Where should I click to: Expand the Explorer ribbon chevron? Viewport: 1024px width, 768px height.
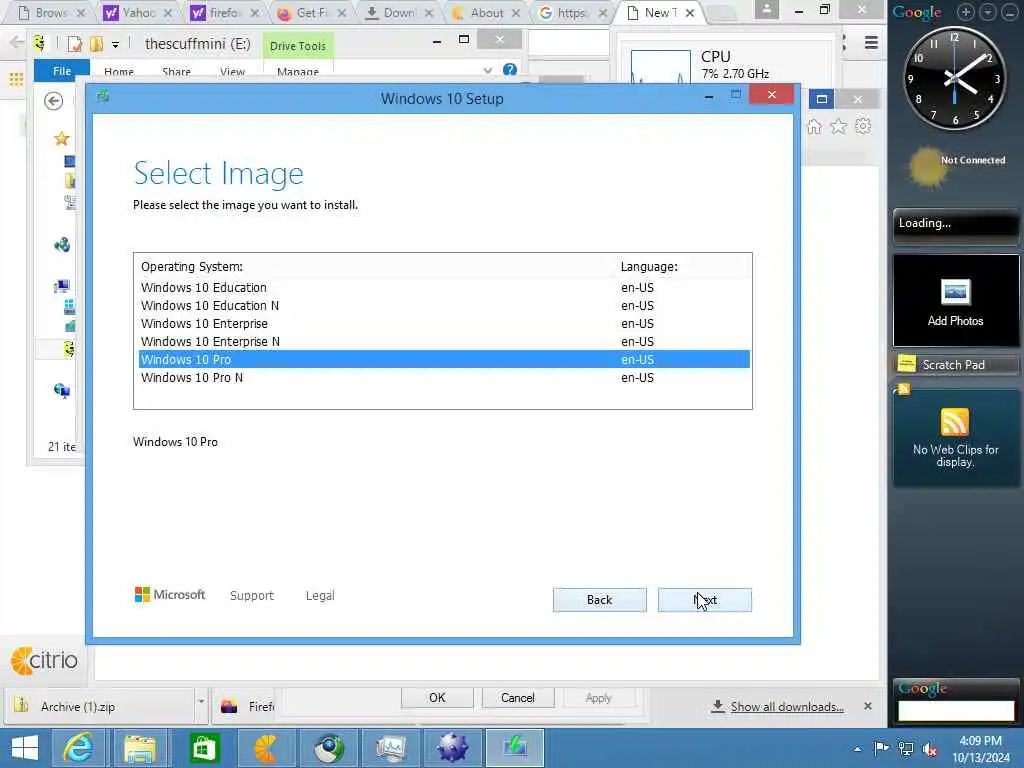coord(487,70)
